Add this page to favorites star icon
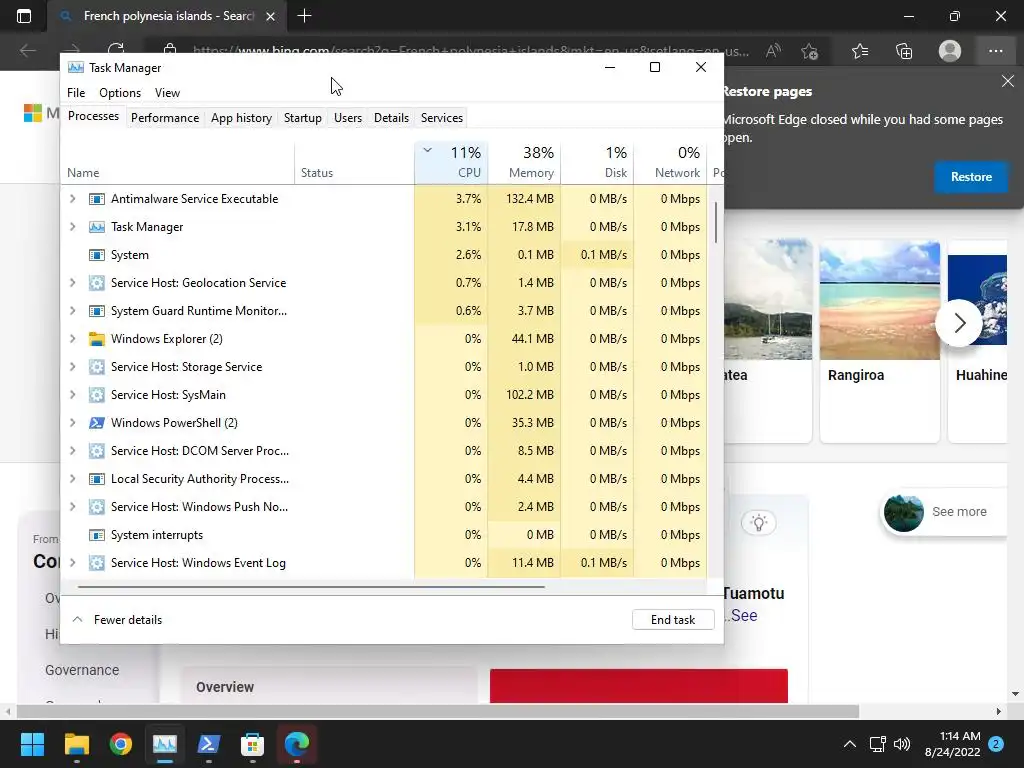 [x=810, y=51]
